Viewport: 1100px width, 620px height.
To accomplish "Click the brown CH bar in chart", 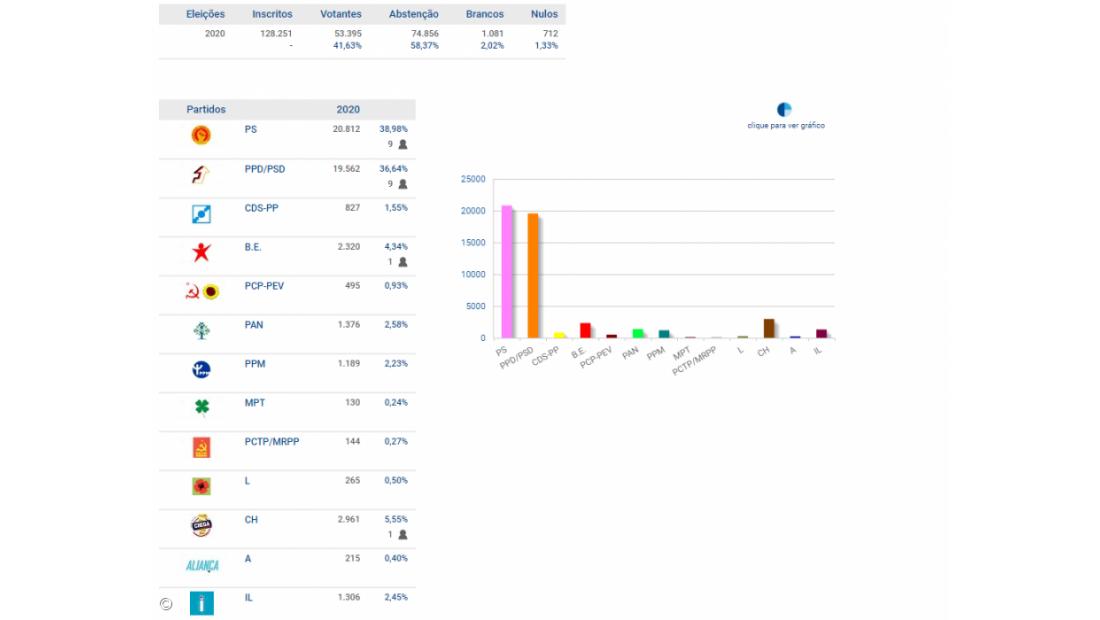I will point(768,328).
